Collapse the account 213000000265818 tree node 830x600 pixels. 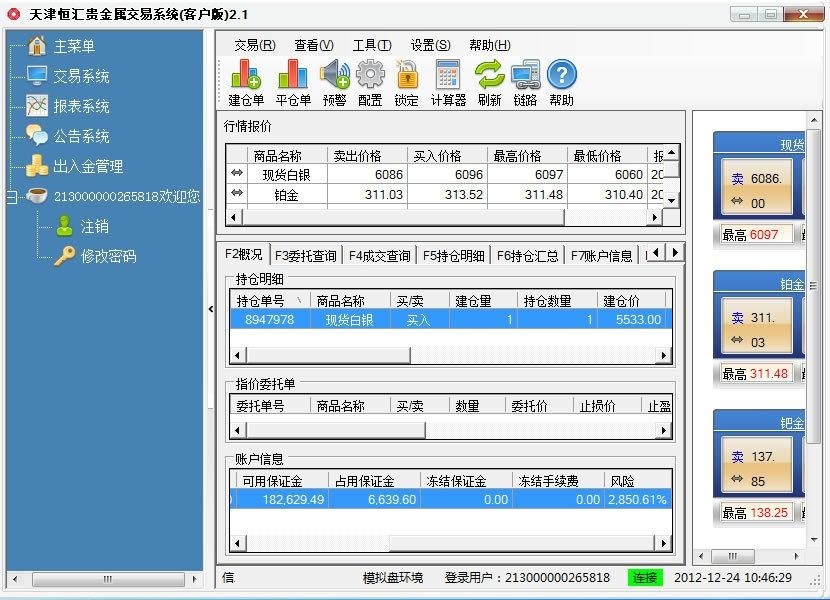[12, 197]
